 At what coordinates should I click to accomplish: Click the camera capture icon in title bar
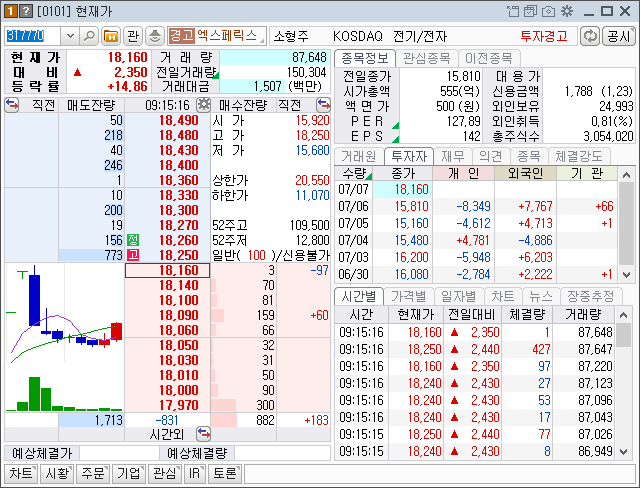tap(548, 11)
